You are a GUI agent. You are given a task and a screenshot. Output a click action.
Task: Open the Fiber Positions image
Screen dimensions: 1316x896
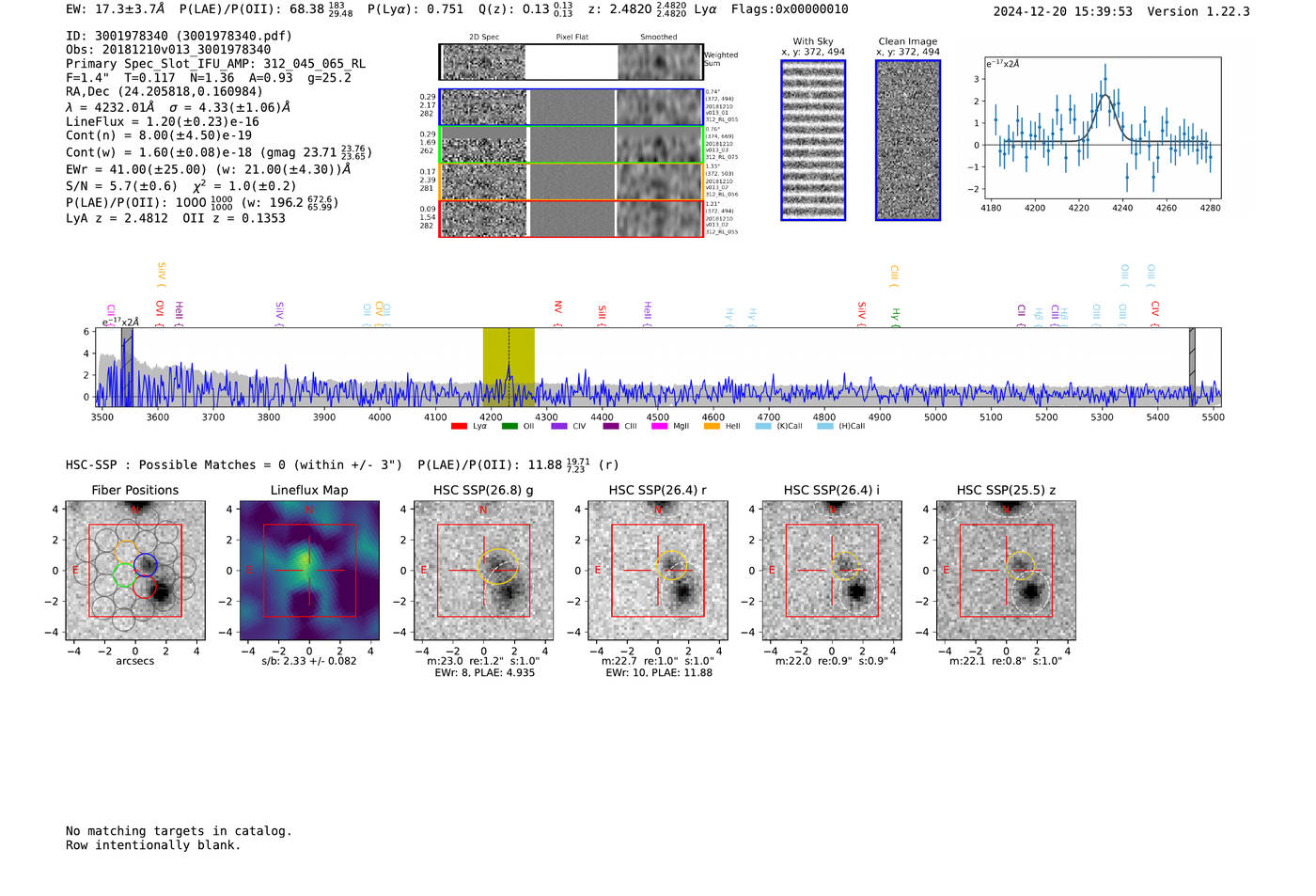(x=135, y=571)
